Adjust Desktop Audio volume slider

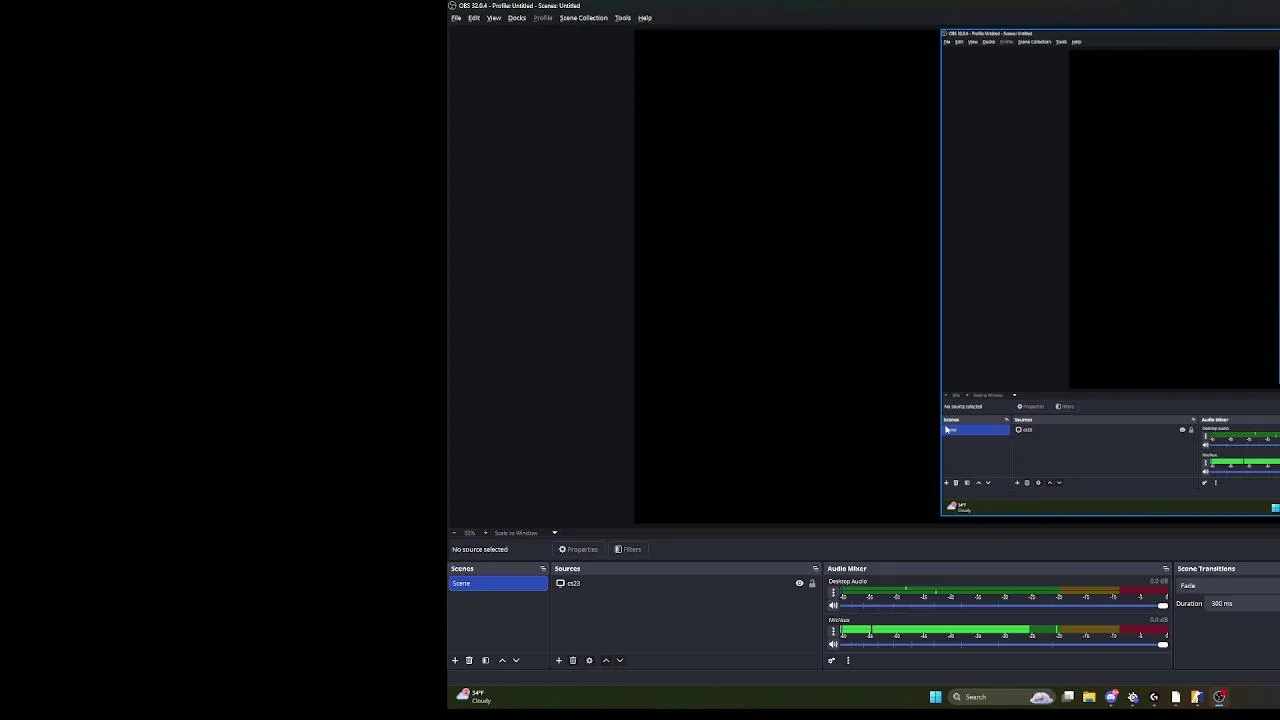[1004, 606]
